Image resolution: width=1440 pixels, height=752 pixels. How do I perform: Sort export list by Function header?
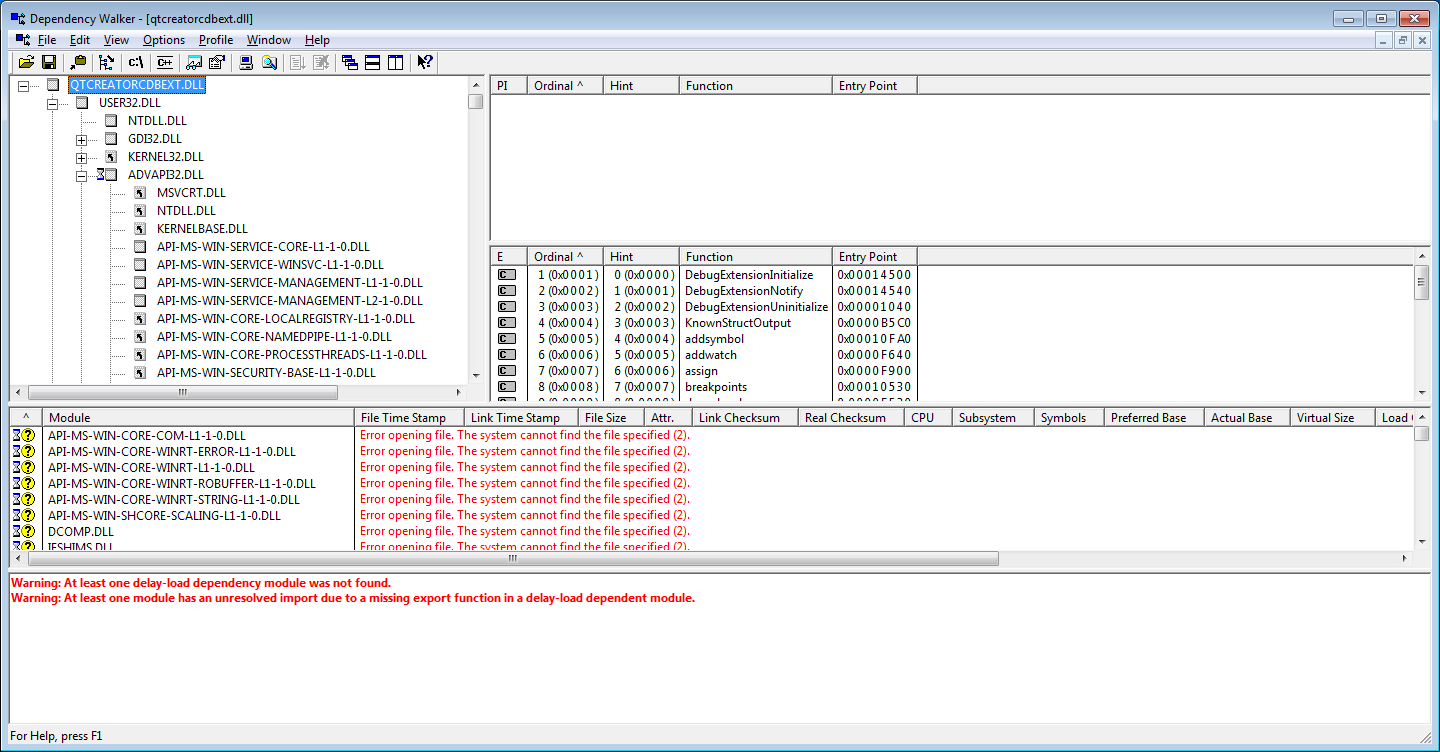click(x=755, y=257)
